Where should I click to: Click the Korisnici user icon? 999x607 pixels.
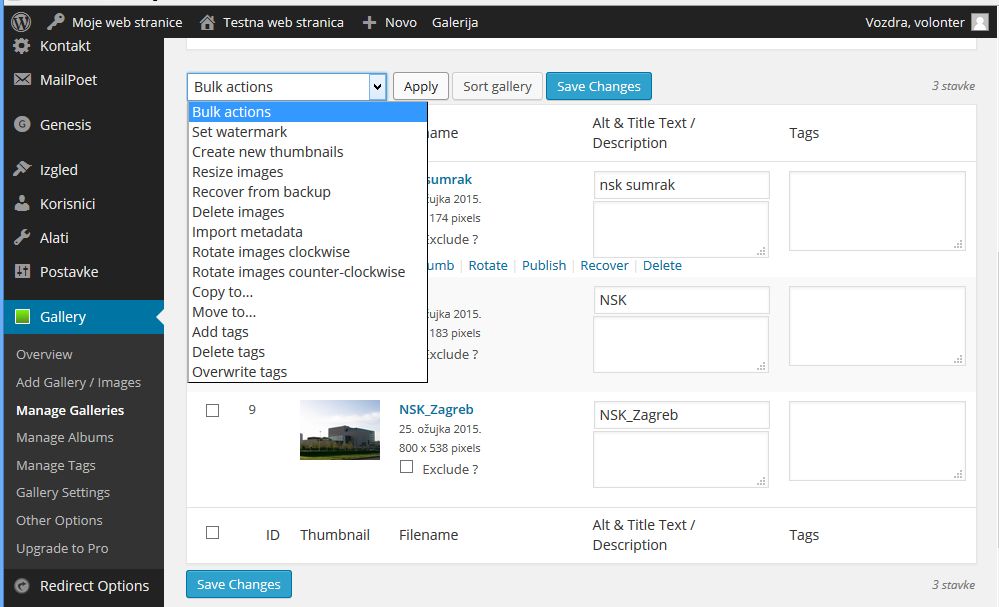(22, 203)
